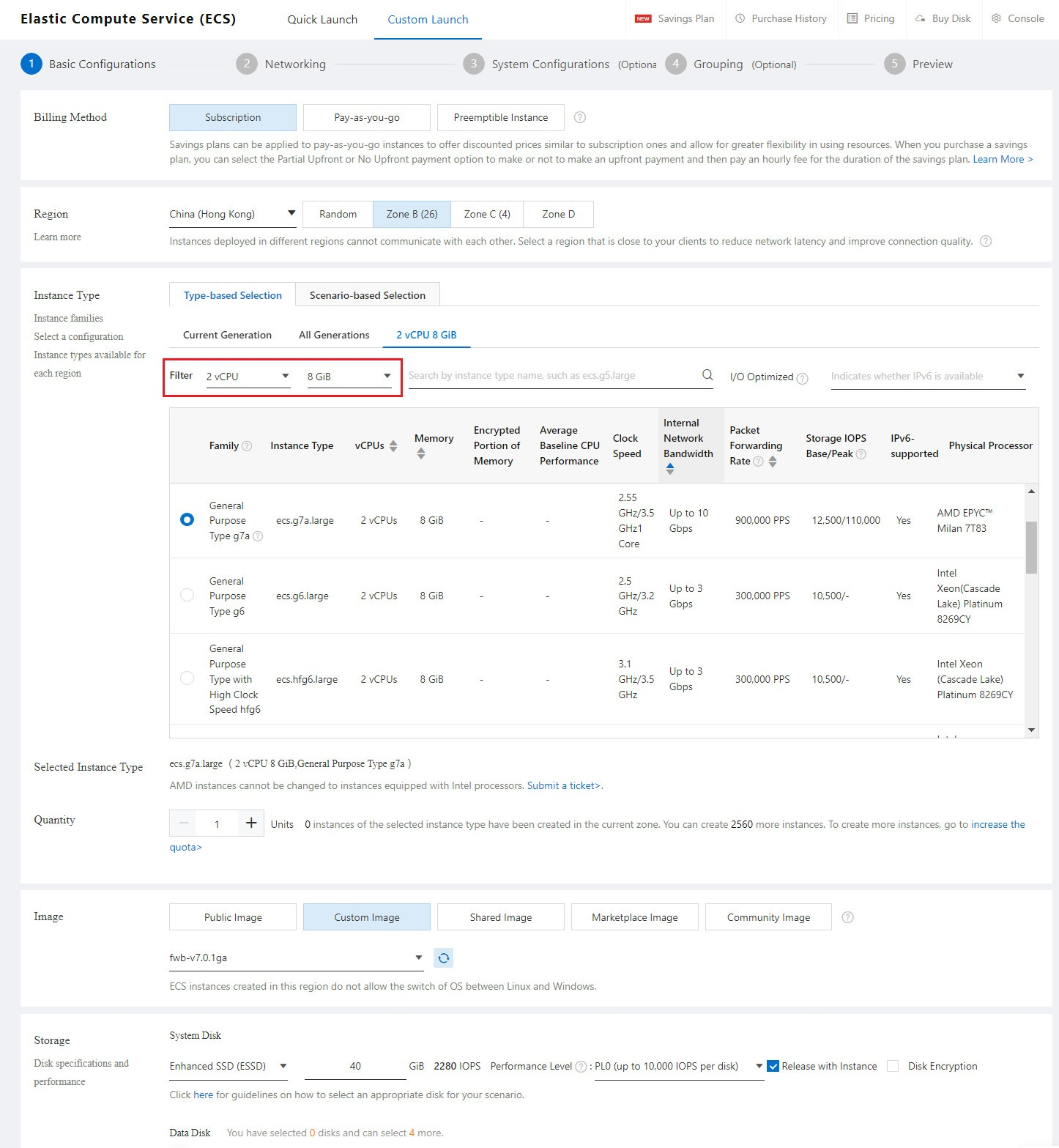Open the 8 GiB memory filter dropdown
This screenshot has height=1148, width=1059.
349,376
